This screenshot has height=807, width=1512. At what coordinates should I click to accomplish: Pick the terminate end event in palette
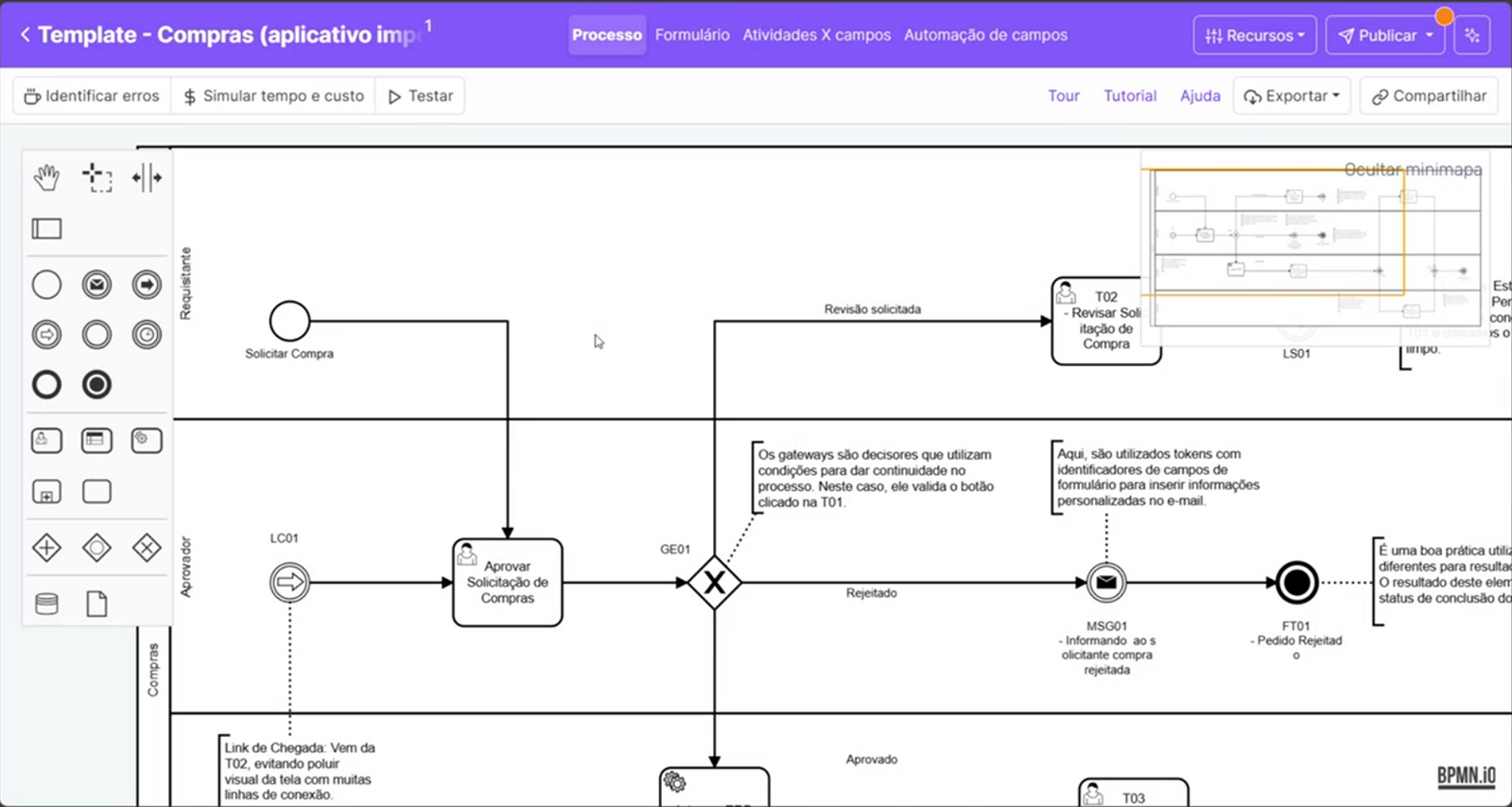click(x=96, y=385)
